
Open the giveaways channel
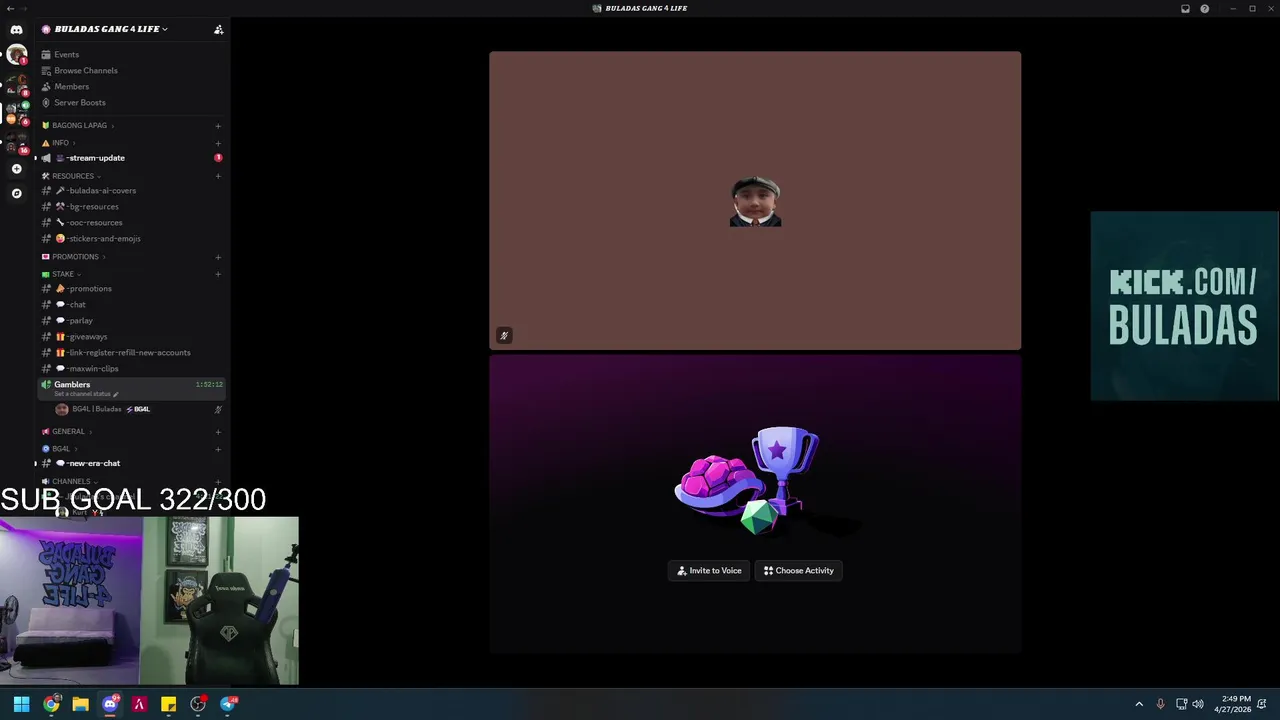tap(131, 336)
